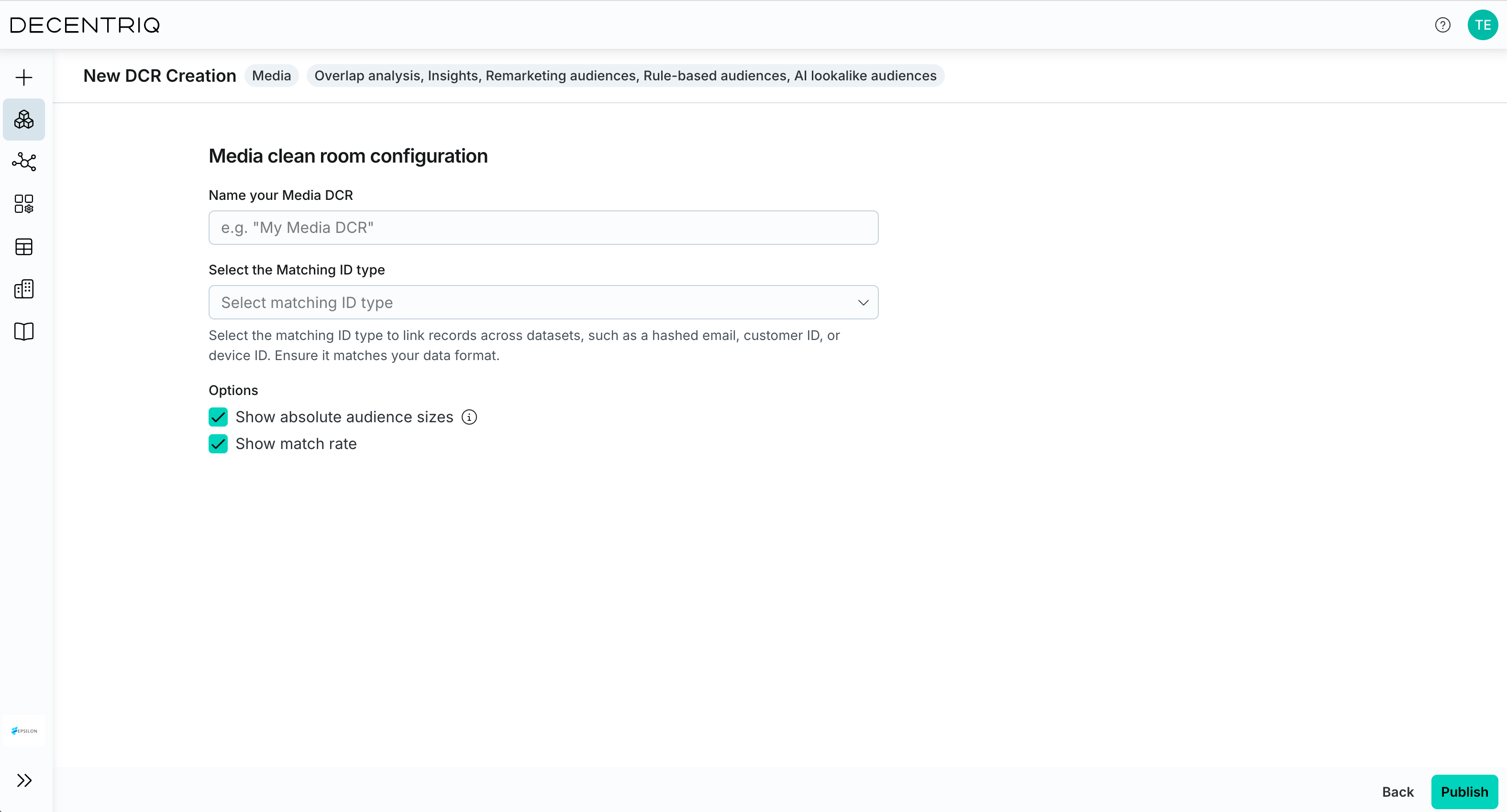This screenshot has width=1507, height=812.
Task: Focus the Name your Media DCR field
Action: (543, 228)
